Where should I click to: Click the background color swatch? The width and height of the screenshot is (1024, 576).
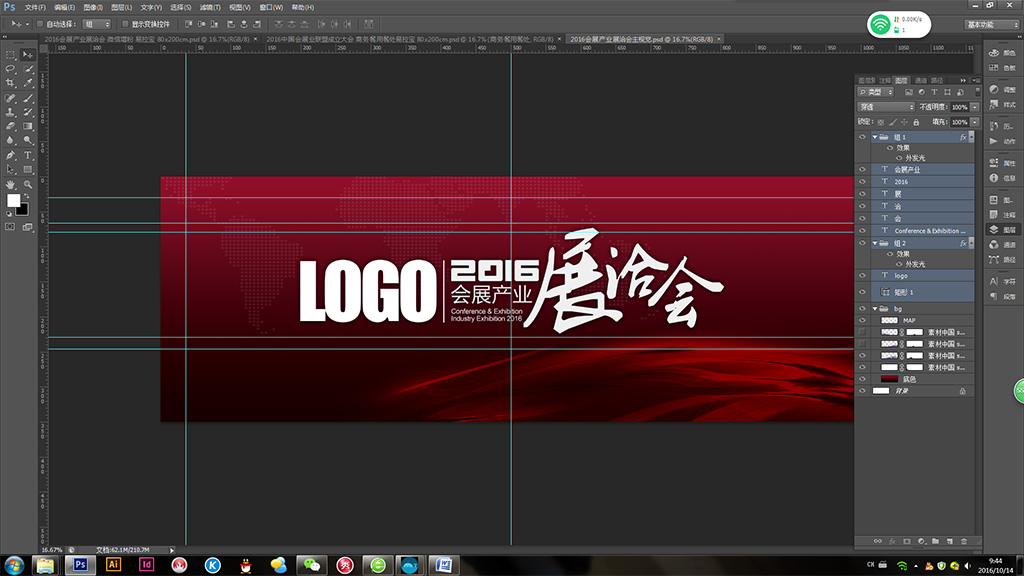tap(24, 210)
